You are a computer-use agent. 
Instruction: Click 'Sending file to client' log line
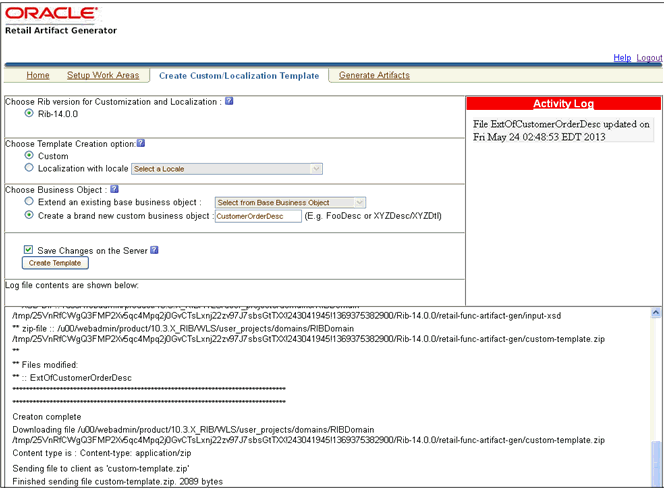[x=101, y=469]
